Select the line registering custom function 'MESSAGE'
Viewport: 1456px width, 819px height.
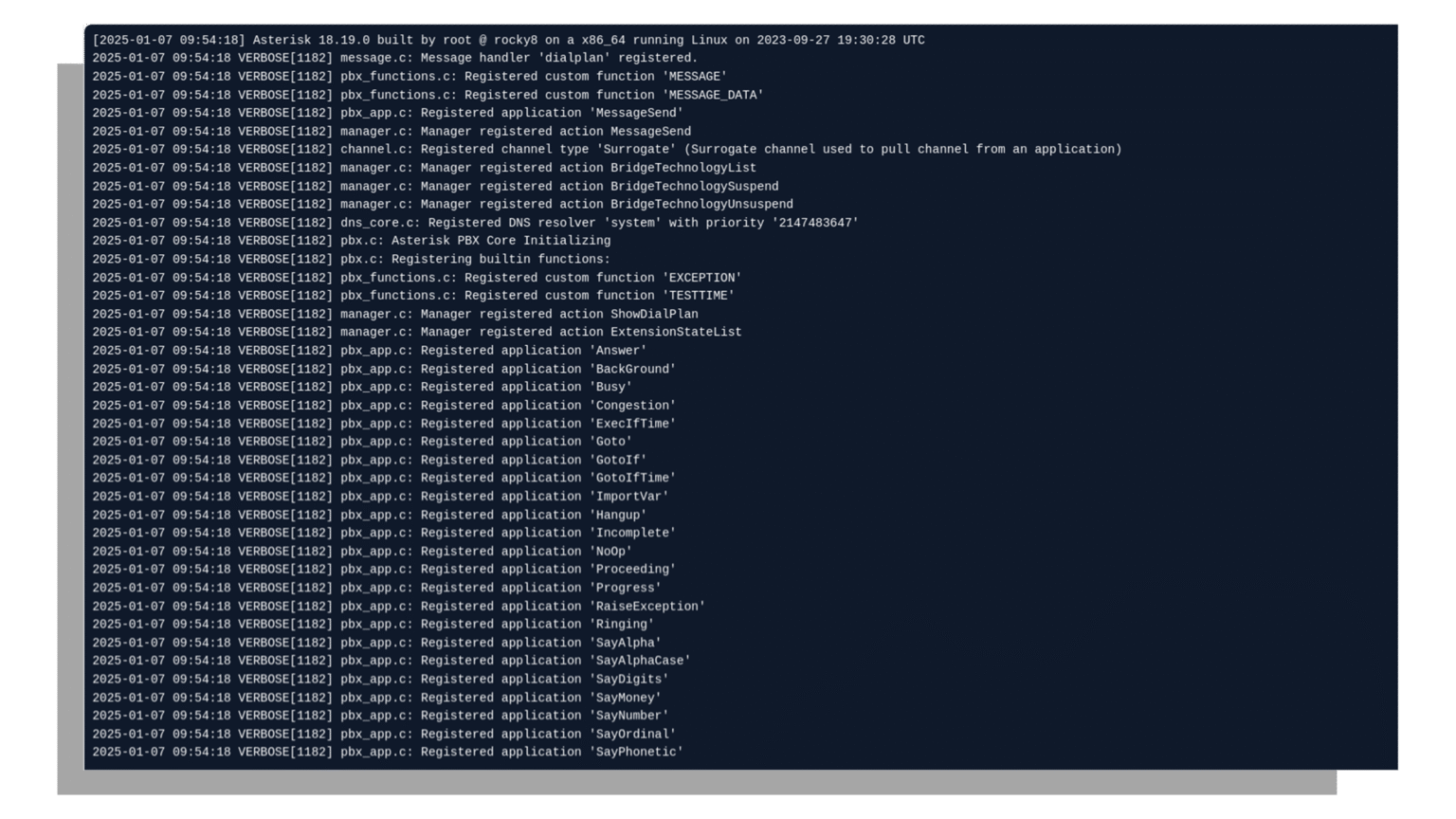[409, 77]
